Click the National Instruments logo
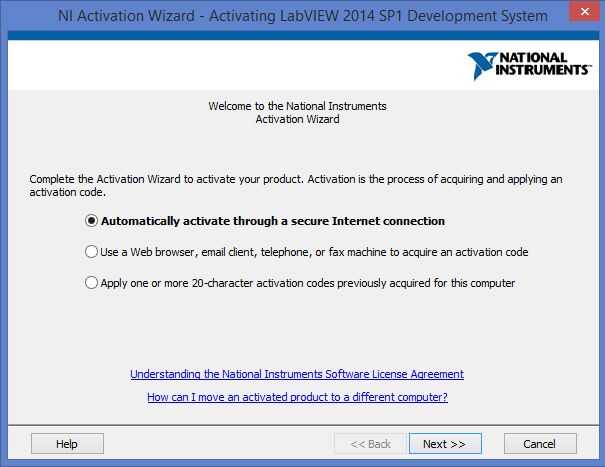Screen dimensions: 605x467 [x=530, y=65]
